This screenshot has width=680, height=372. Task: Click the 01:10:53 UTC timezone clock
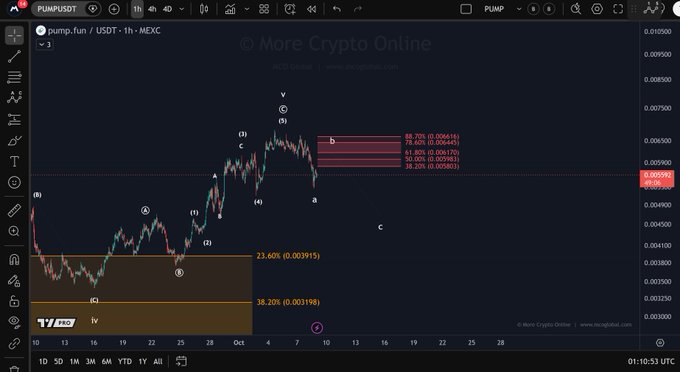651,361
